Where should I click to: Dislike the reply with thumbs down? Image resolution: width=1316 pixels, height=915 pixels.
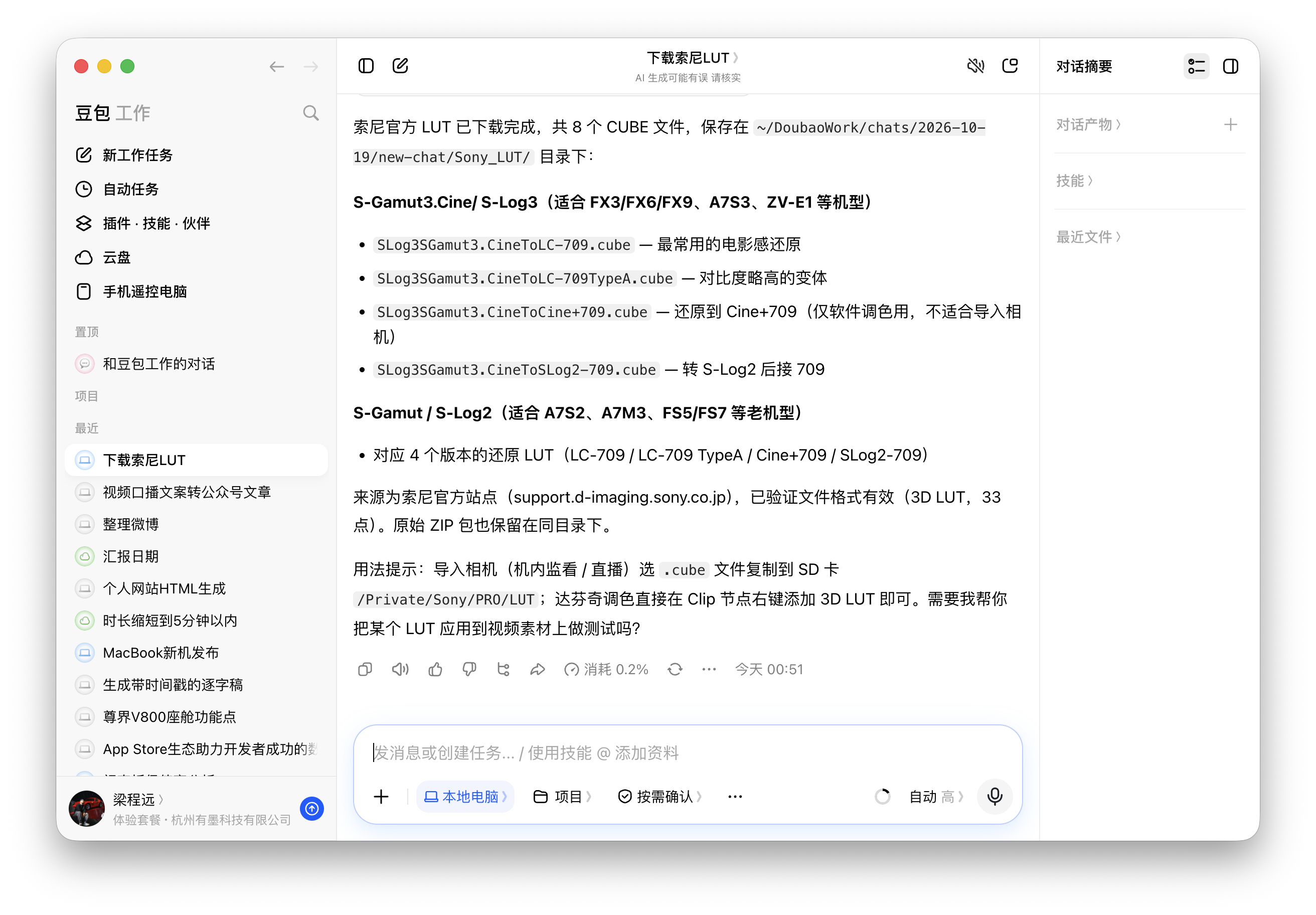tap(469, 669)
